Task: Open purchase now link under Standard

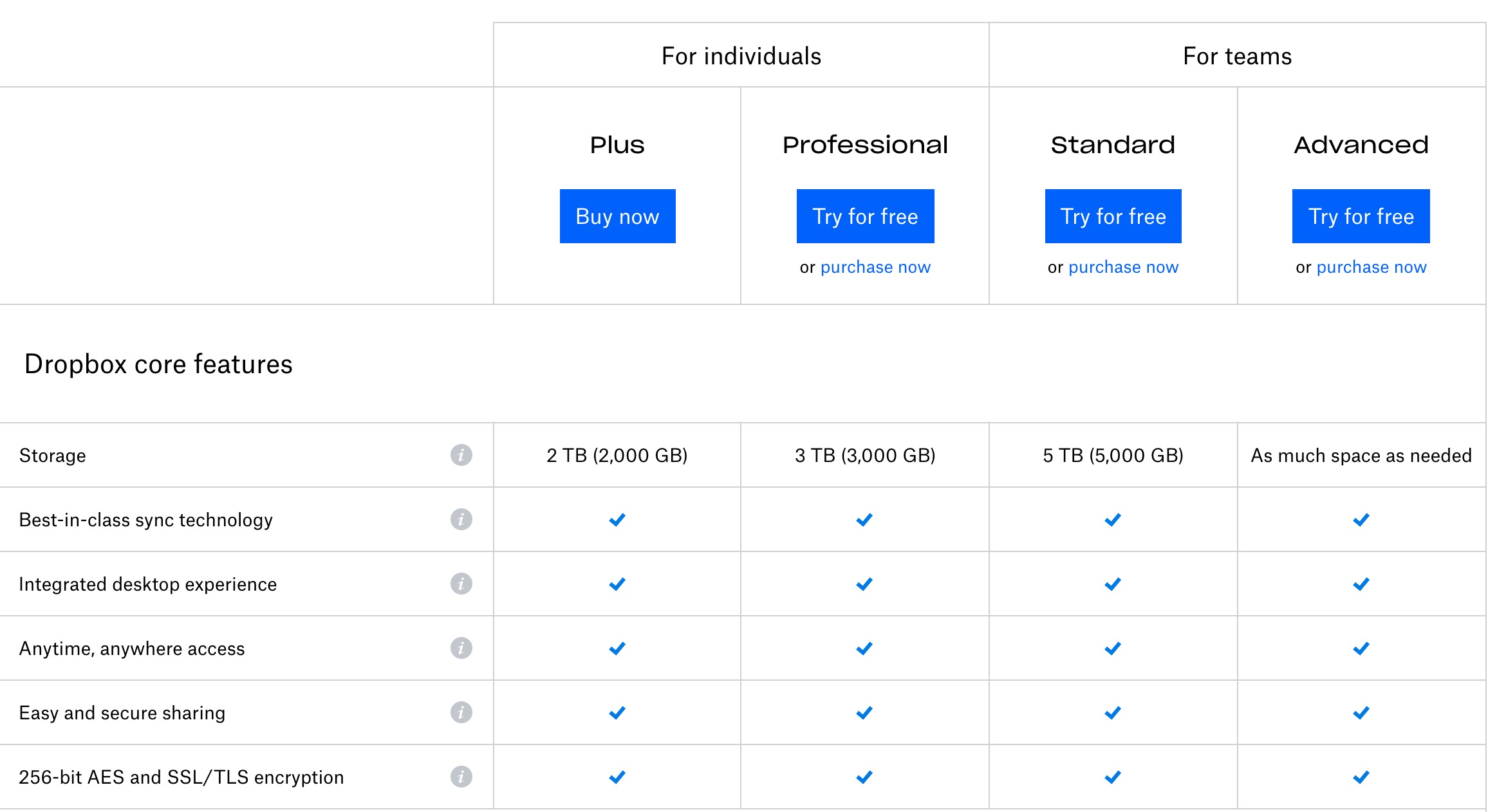Action: pos(1123,267)
